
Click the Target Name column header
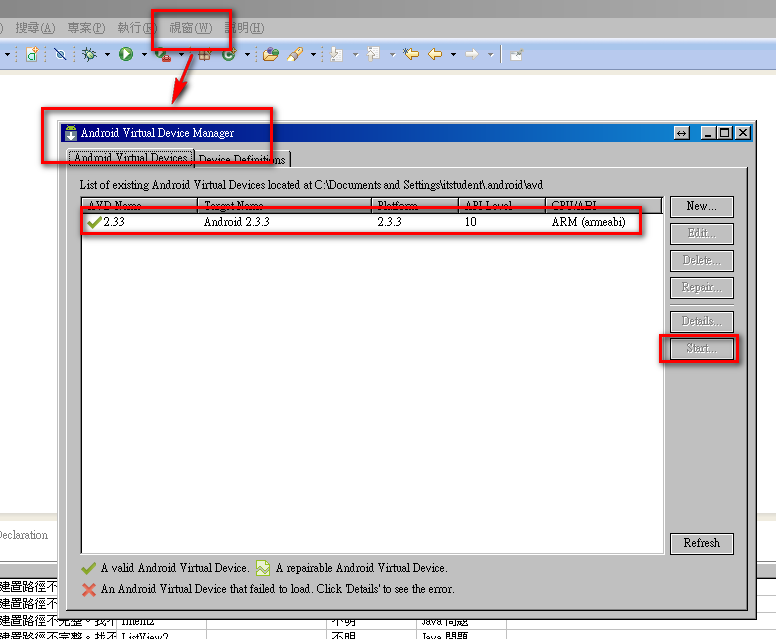[284, 205]
